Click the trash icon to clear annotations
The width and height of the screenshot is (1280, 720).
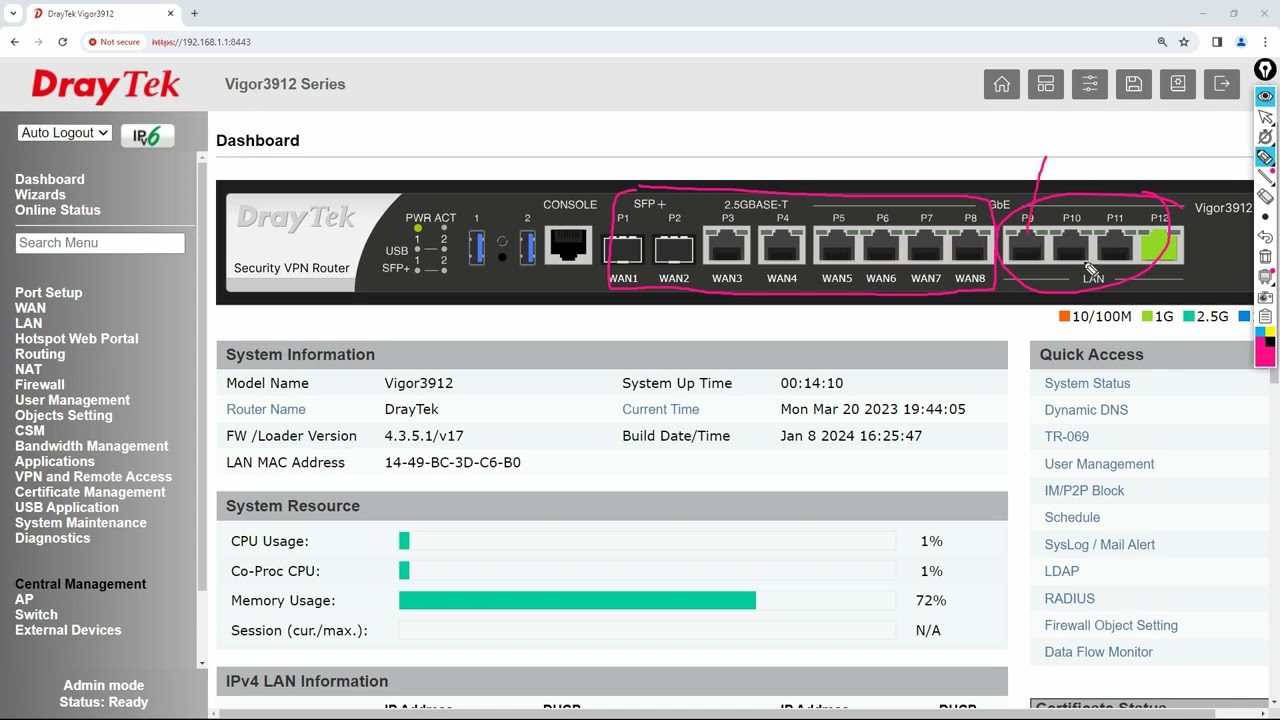(1265, 257)
